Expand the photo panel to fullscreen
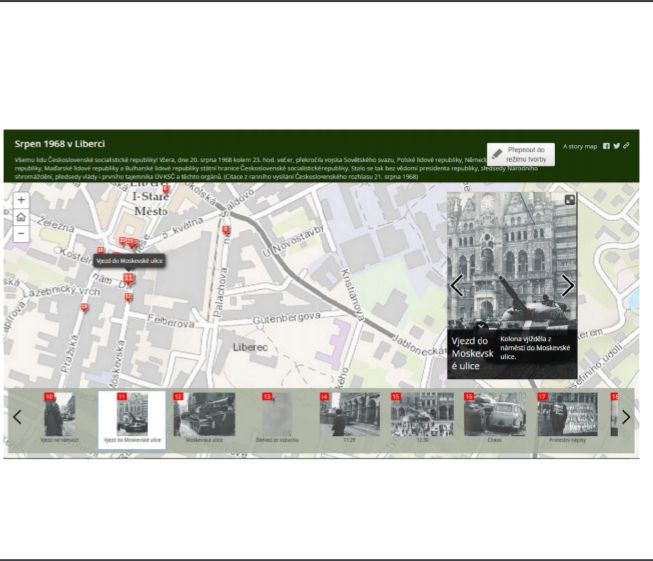Screen dimensions: 653x561 point(570,200)
